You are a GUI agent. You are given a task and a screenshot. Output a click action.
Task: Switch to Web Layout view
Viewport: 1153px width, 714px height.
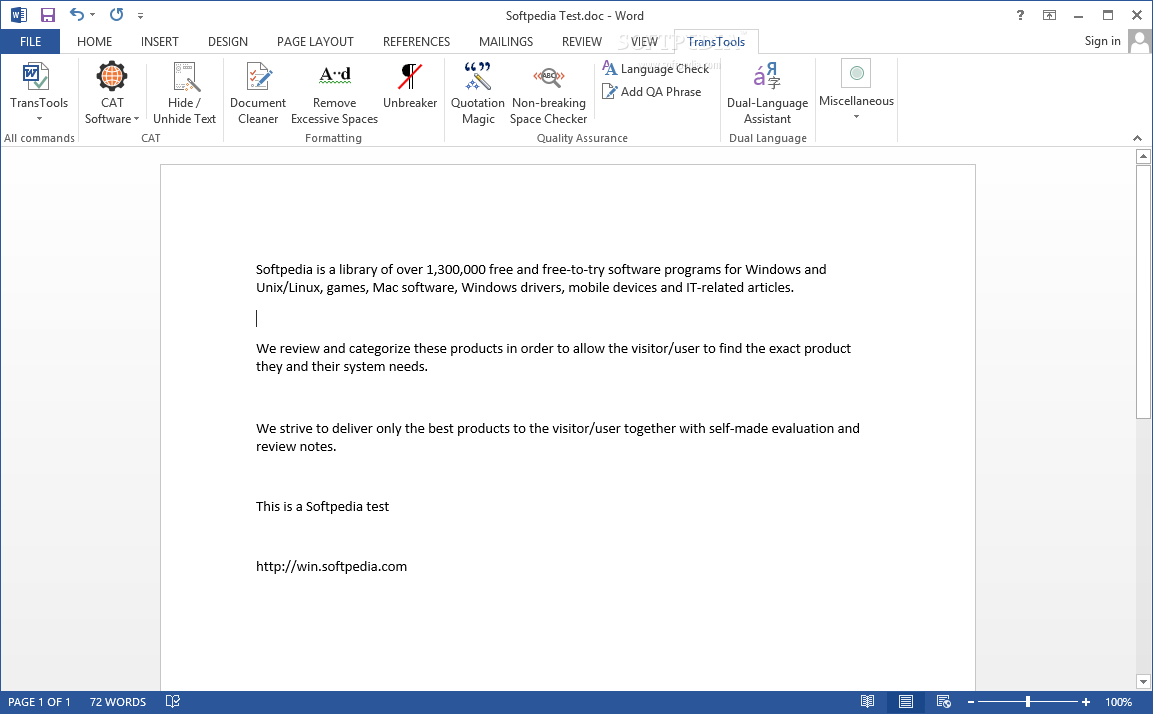pos(943,702)
